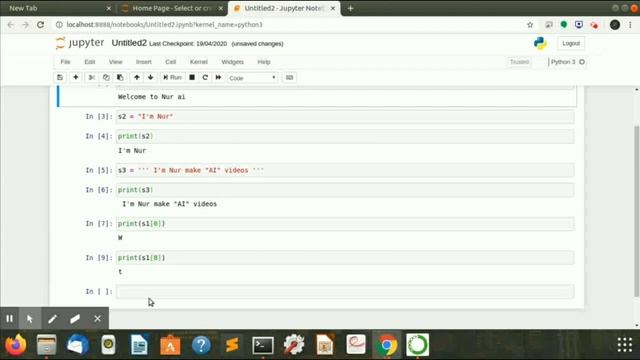Move selected cell up arrow
Image resolution: width=640 pixels, height=360 pixels.
pos(137,78)
